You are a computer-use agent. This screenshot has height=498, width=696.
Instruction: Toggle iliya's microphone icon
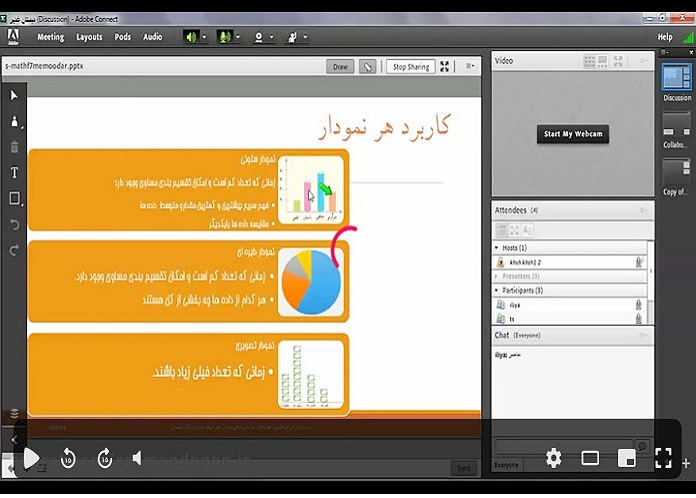click(638, 304)
